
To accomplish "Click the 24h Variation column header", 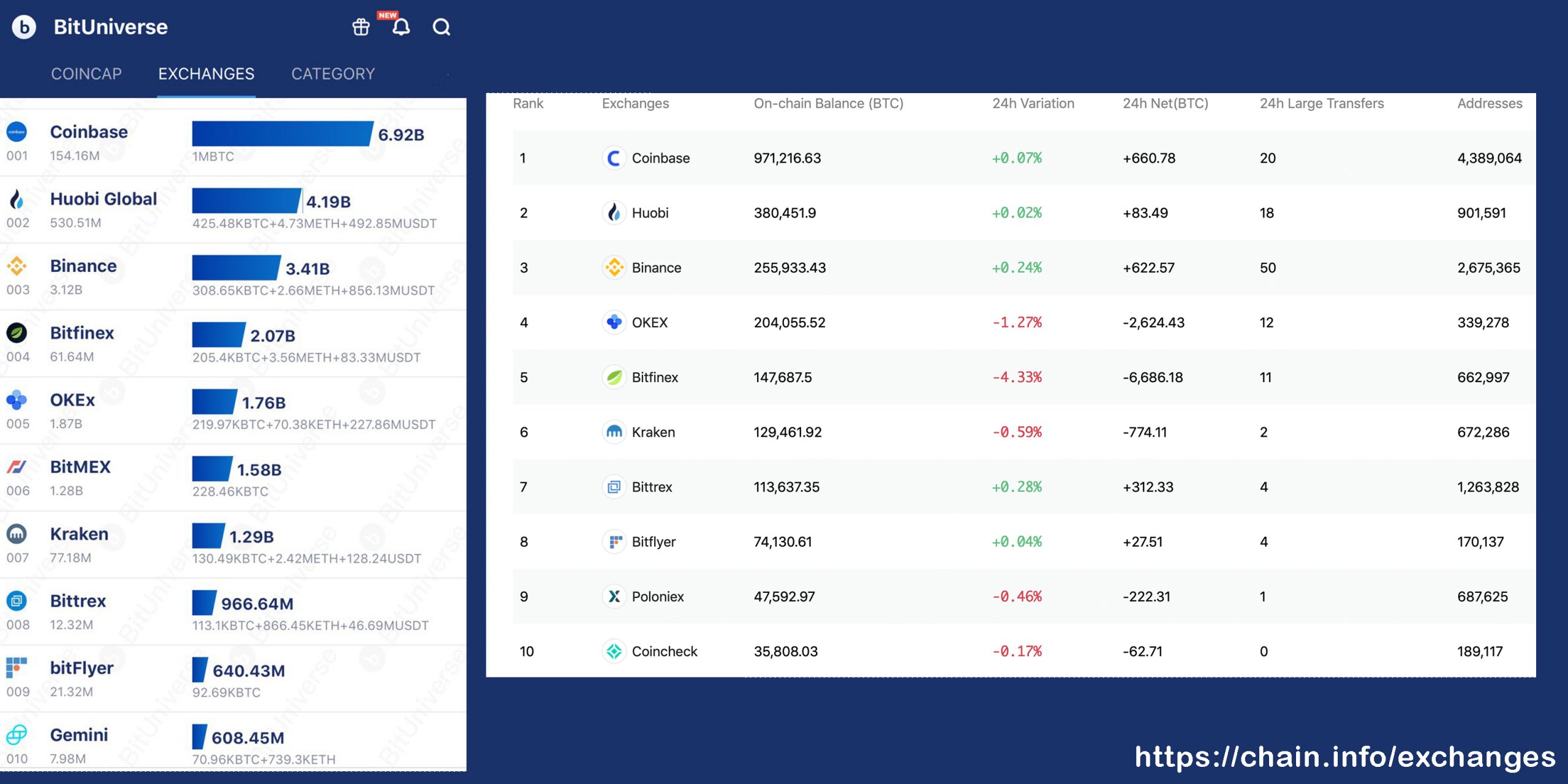I will point(1033,104).
